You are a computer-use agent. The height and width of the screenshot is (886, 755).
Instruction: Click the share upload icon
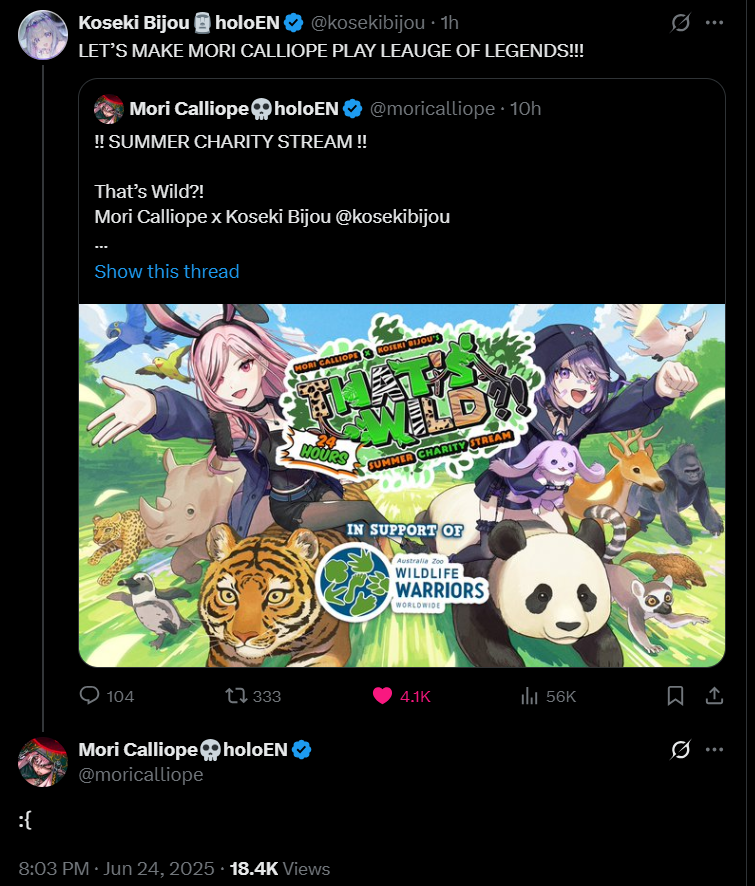[715, 696]
